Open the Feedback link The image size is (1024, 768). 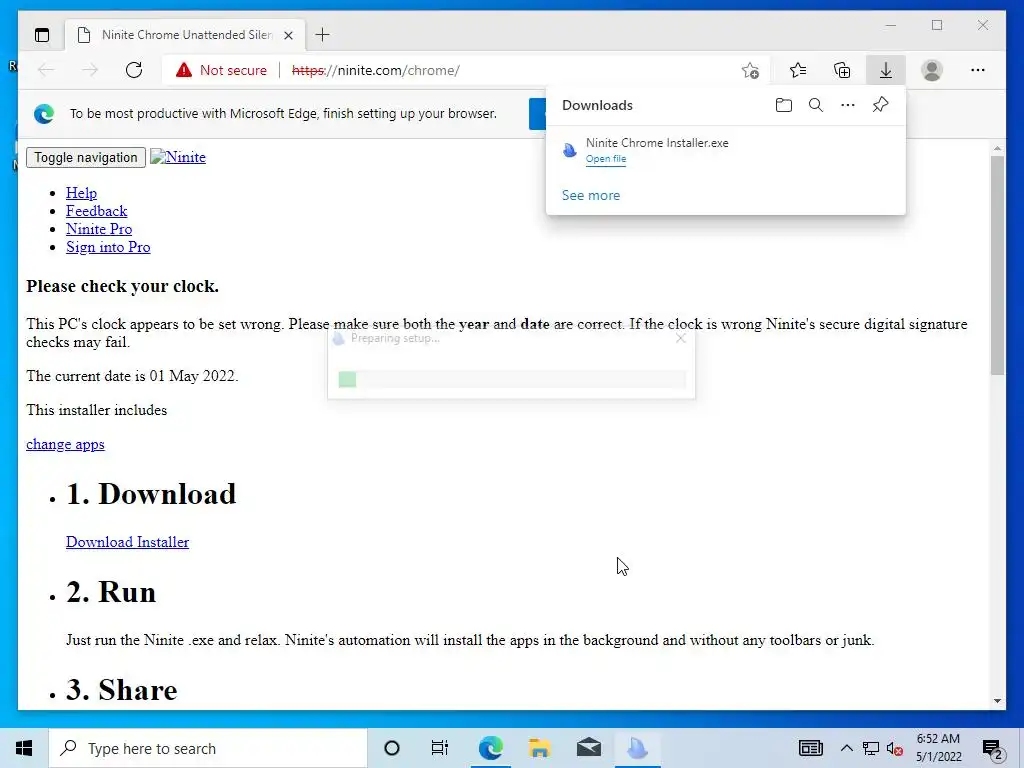96,211
